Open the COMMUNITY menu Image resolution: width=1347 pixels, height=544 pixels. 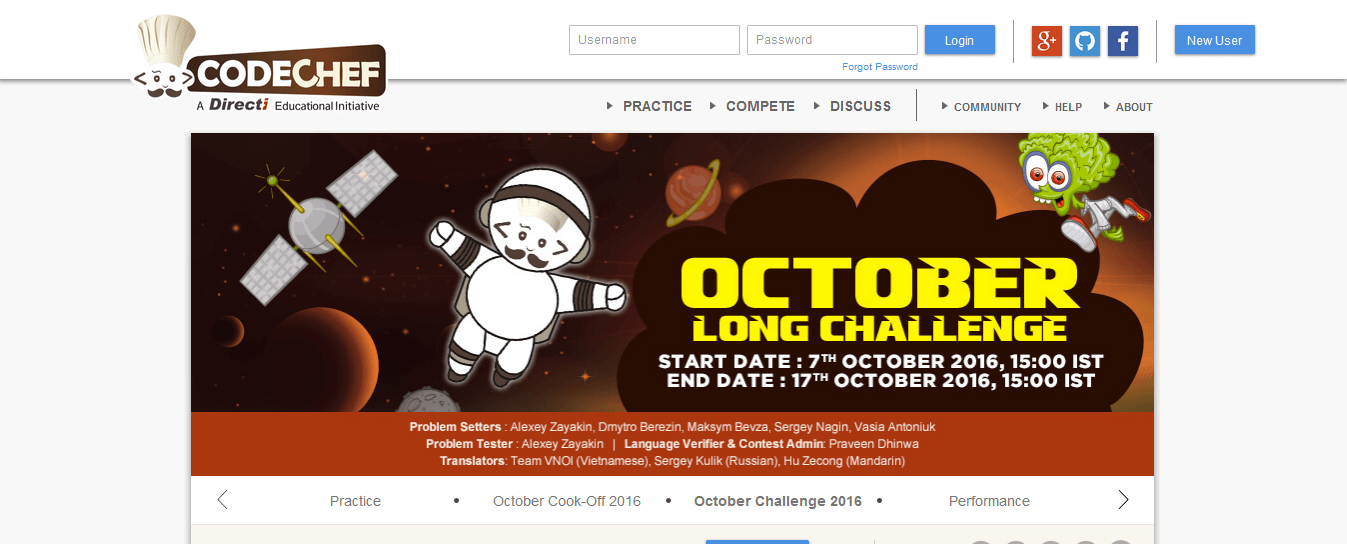pyautogui.click(x=987, y=107)
